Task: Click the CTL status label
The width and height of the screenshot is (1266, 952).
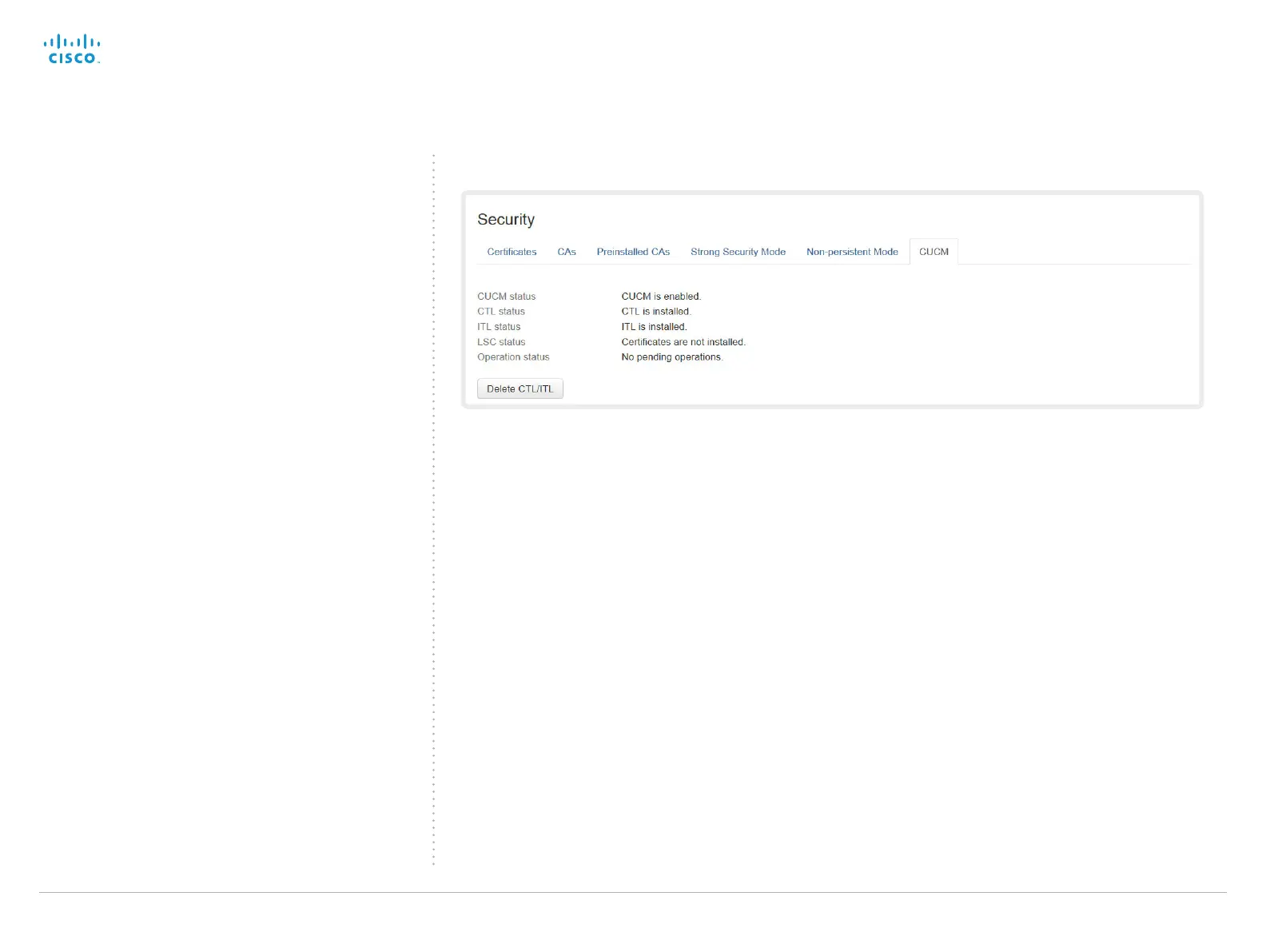Action: [501, 312]
